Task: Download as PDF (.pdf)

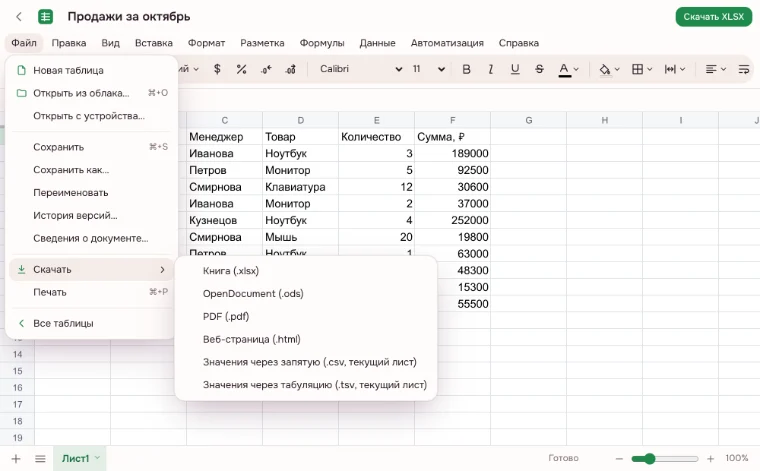Action: (x=306, y=316)
